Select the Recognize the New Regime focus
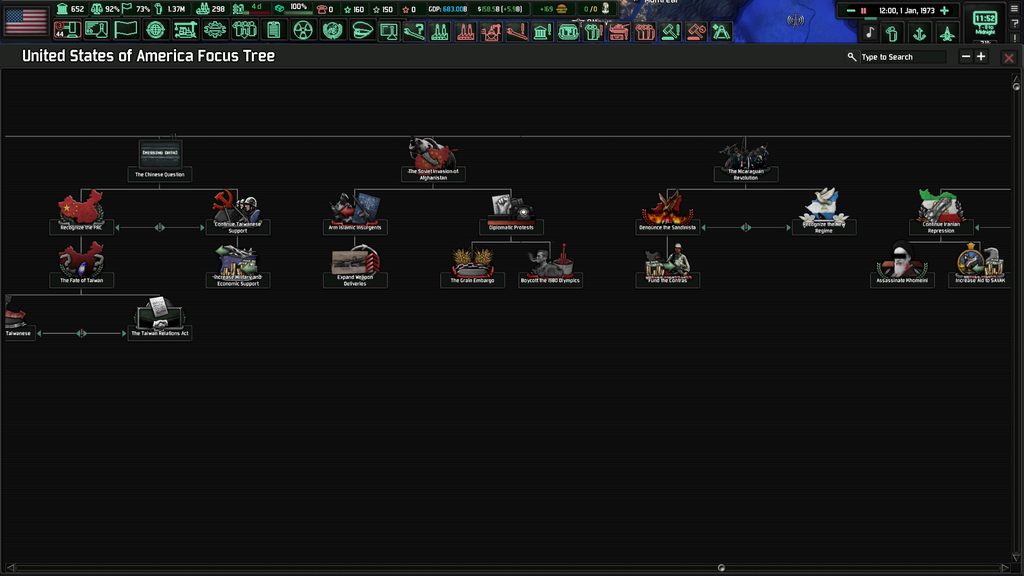Screen dimensions: 1024x576 824,212
